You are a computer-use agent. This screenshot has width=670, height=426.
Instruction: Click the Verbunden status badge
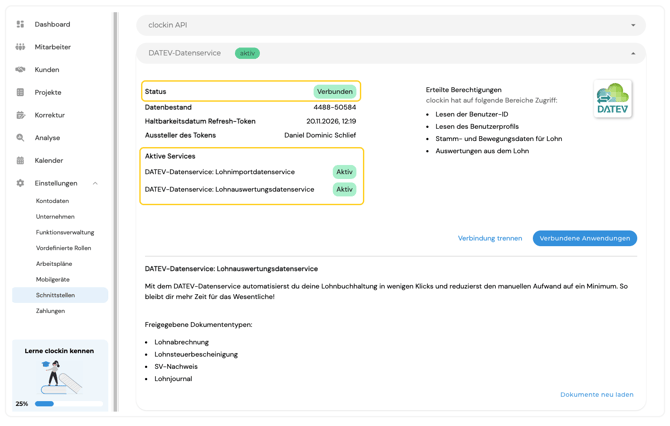[x=335, y=91]
